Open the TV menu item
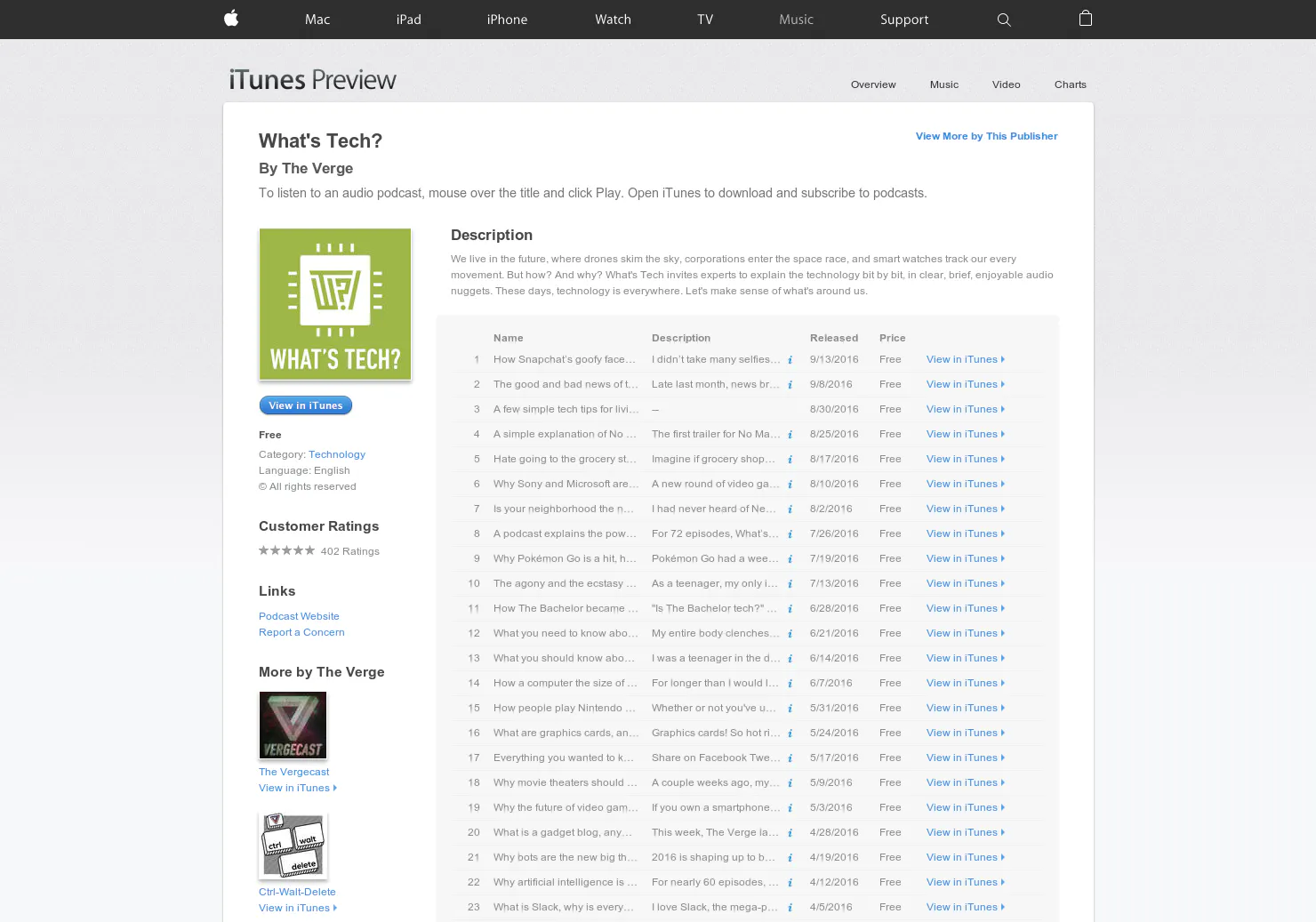 705,20
